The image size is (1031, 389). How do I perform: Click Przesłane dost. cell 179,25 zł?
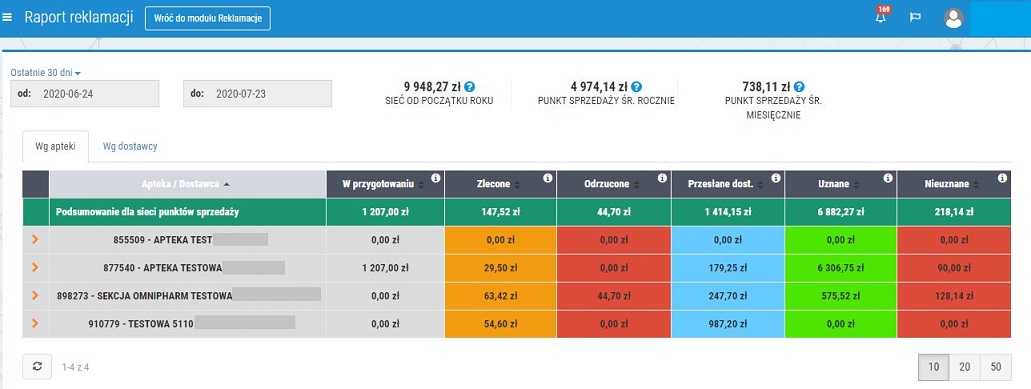(x=728, y=268)
